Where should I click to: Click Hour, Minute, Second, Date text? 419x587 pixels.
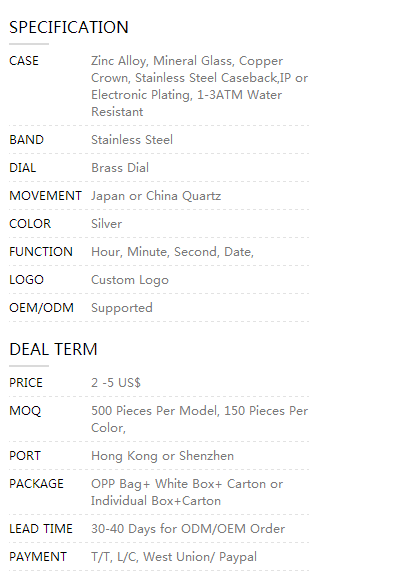(x=173, y=252)
